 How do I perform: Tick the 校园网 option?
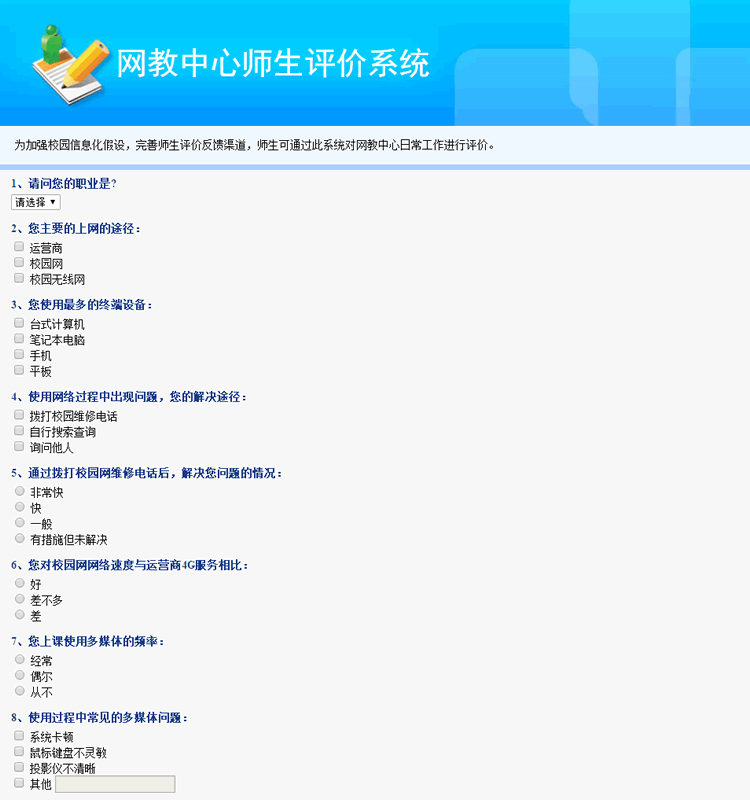pyautogui.click(x=19, y=263)
